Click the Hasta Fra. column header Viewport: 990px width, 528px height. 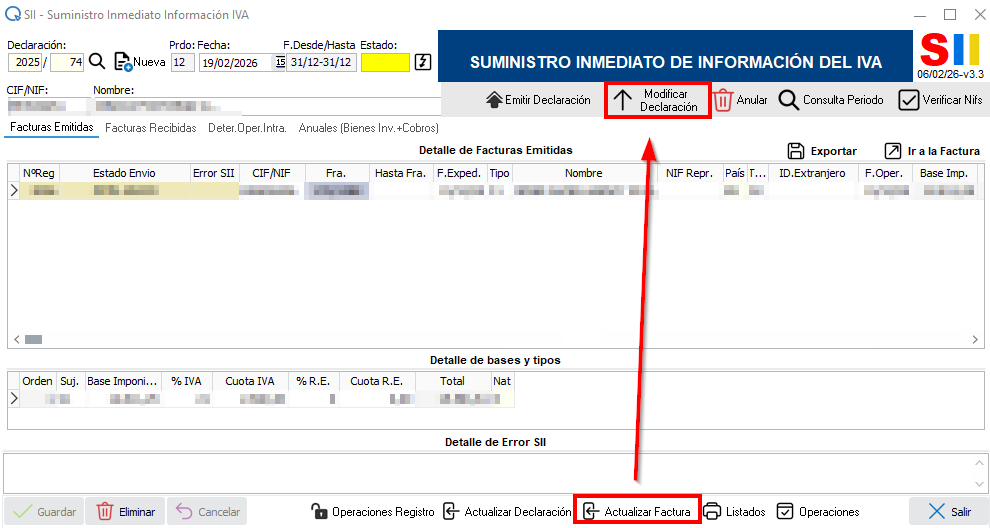click(401, 173)
